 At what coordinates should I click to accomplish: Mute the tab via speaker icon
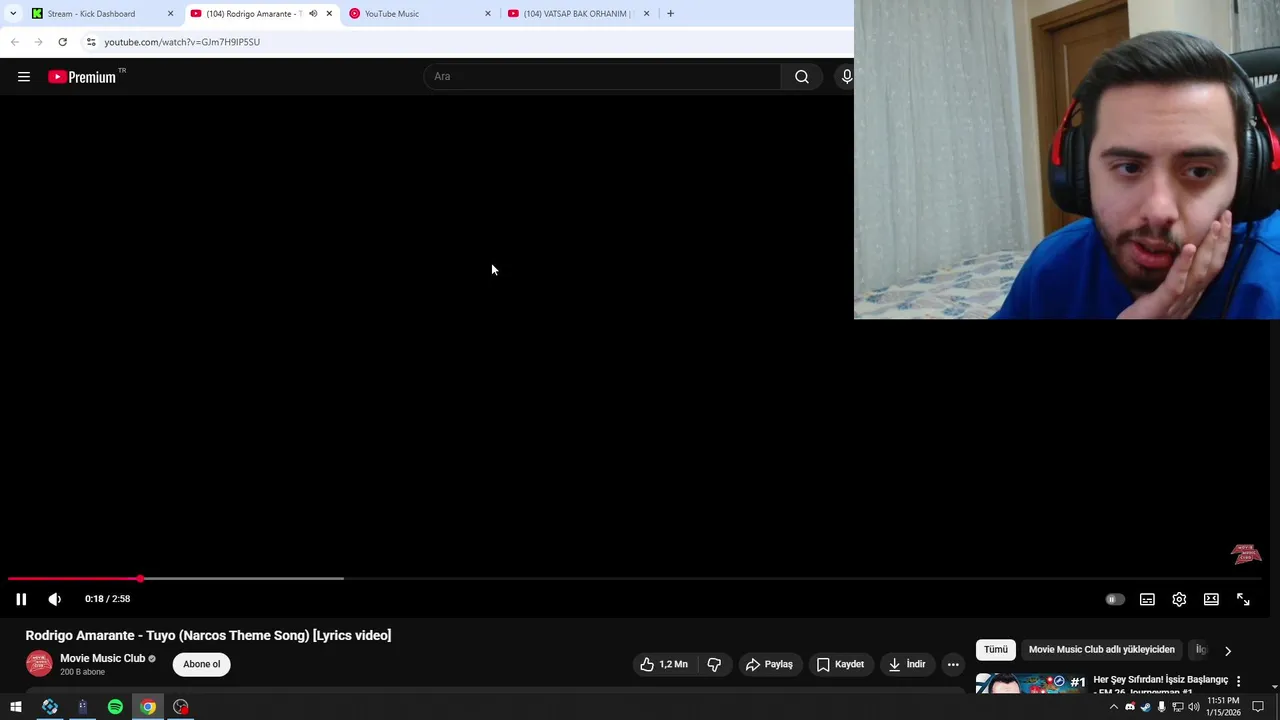click(x=313, y=14)
